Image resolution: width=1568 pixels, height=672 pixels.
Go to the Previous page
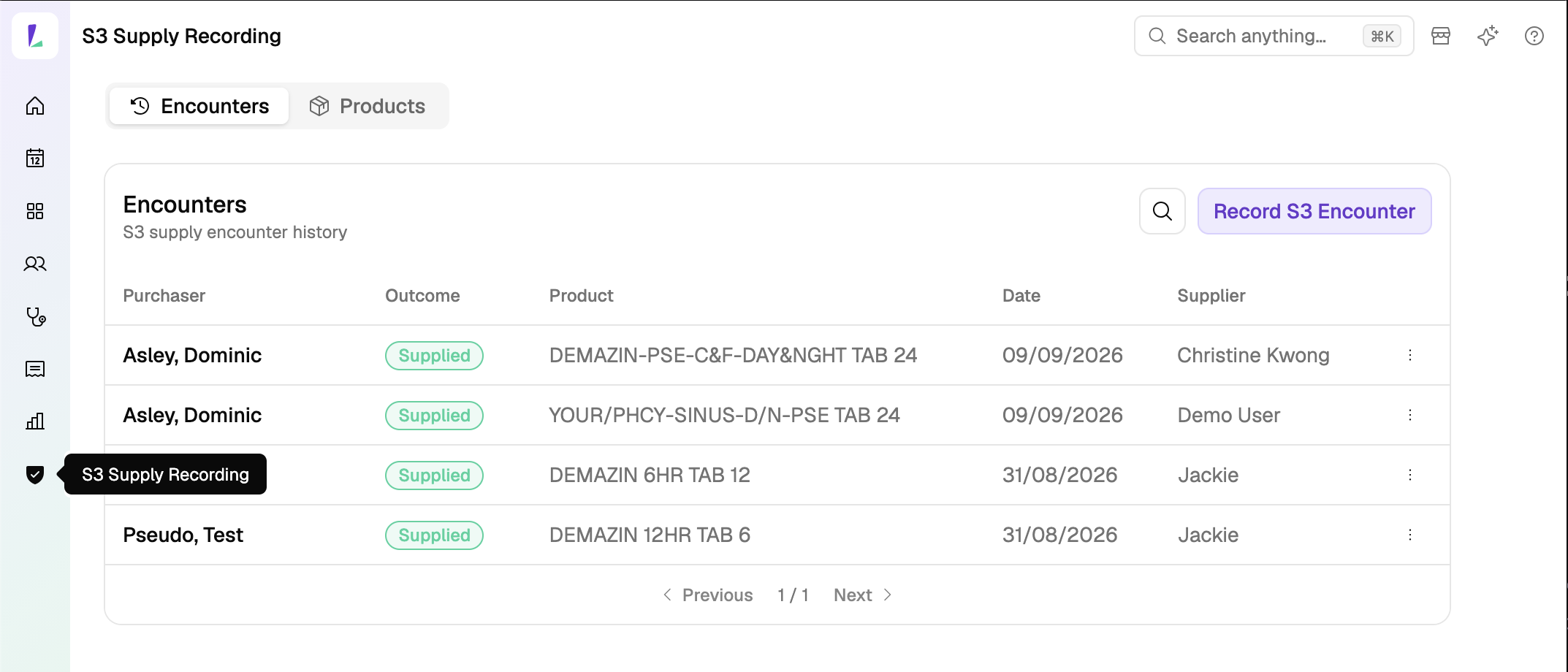[x=707, y=595]
